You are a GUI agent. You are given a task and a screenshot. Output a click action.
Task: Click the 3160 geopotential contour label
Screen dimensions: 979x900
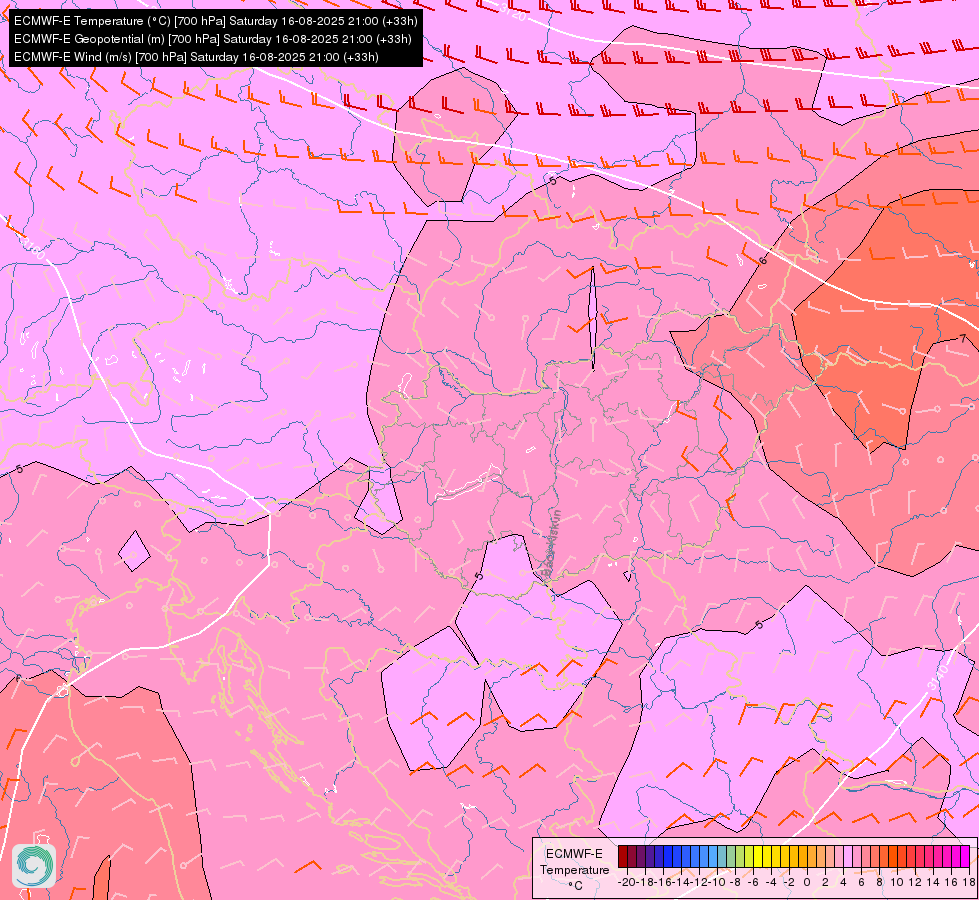[31, 246]
